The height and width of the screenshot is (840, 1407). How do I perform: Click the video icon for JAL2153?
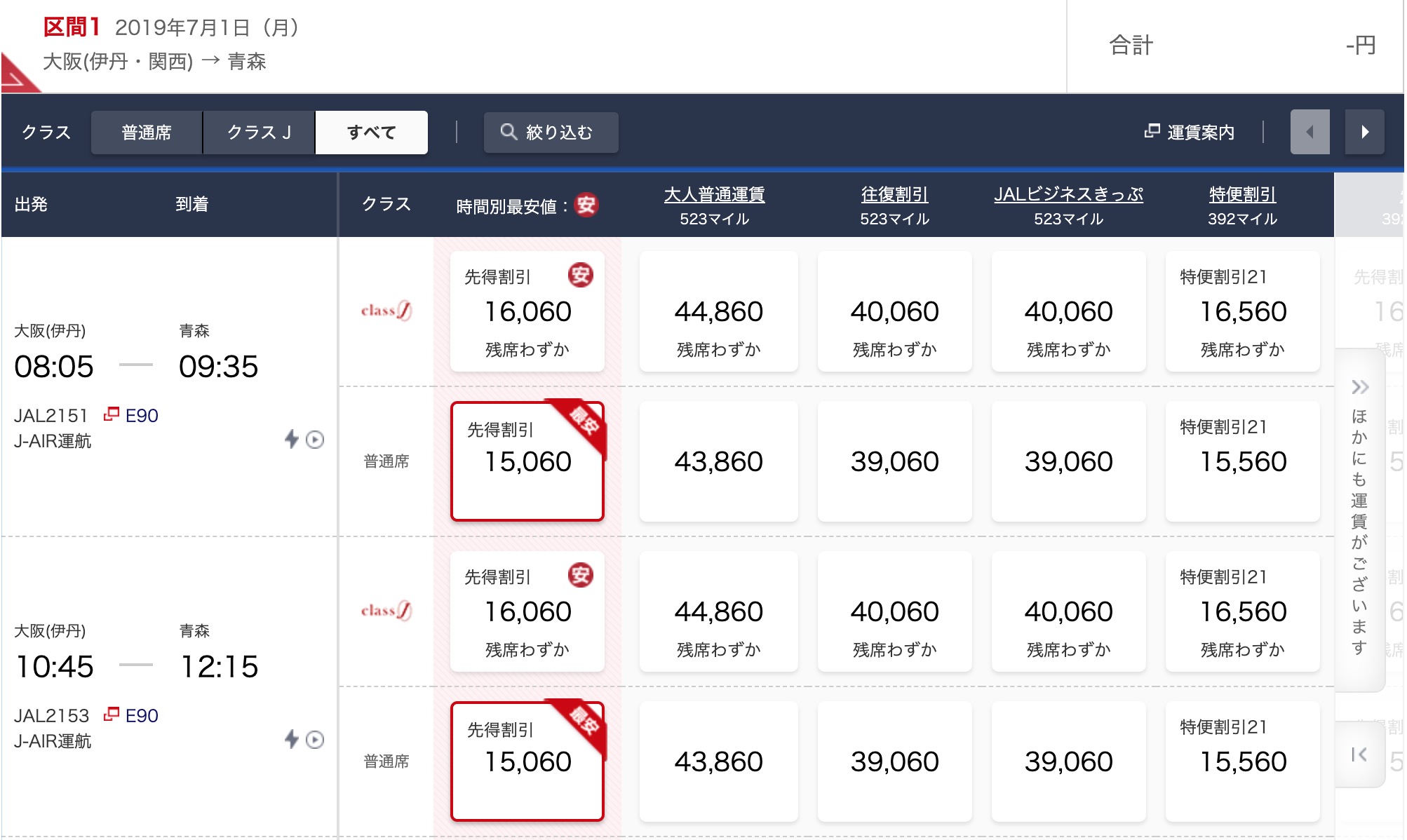click(x=316, y=740)
